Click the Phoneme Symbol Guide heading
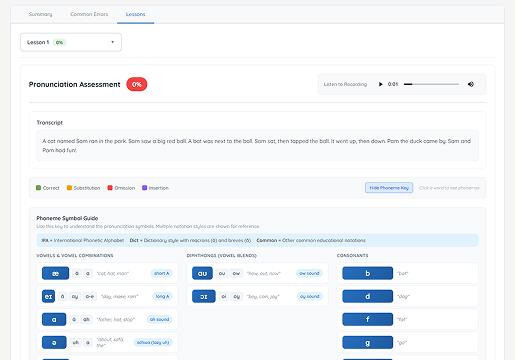The width and height of the screenshot is (515, 360). click(x=67, y=218)
